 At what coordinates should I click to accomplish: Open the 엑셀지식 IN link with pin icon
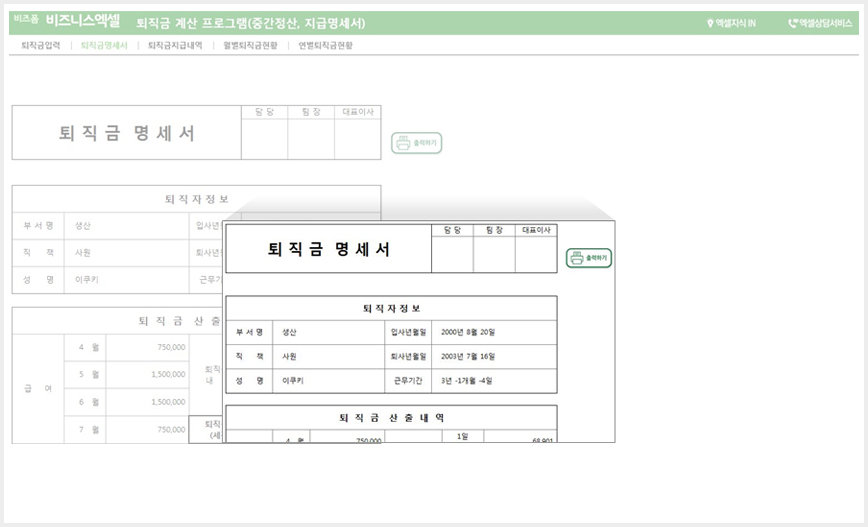tap(731, 23)
